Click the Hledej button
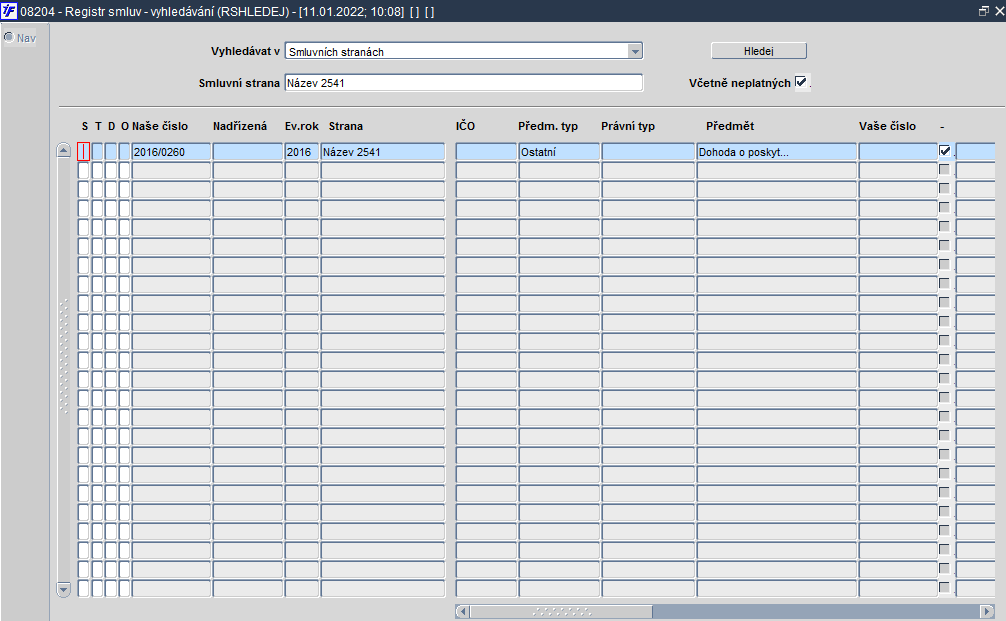This screenshot has width=1006, height=621. (758, 51)
